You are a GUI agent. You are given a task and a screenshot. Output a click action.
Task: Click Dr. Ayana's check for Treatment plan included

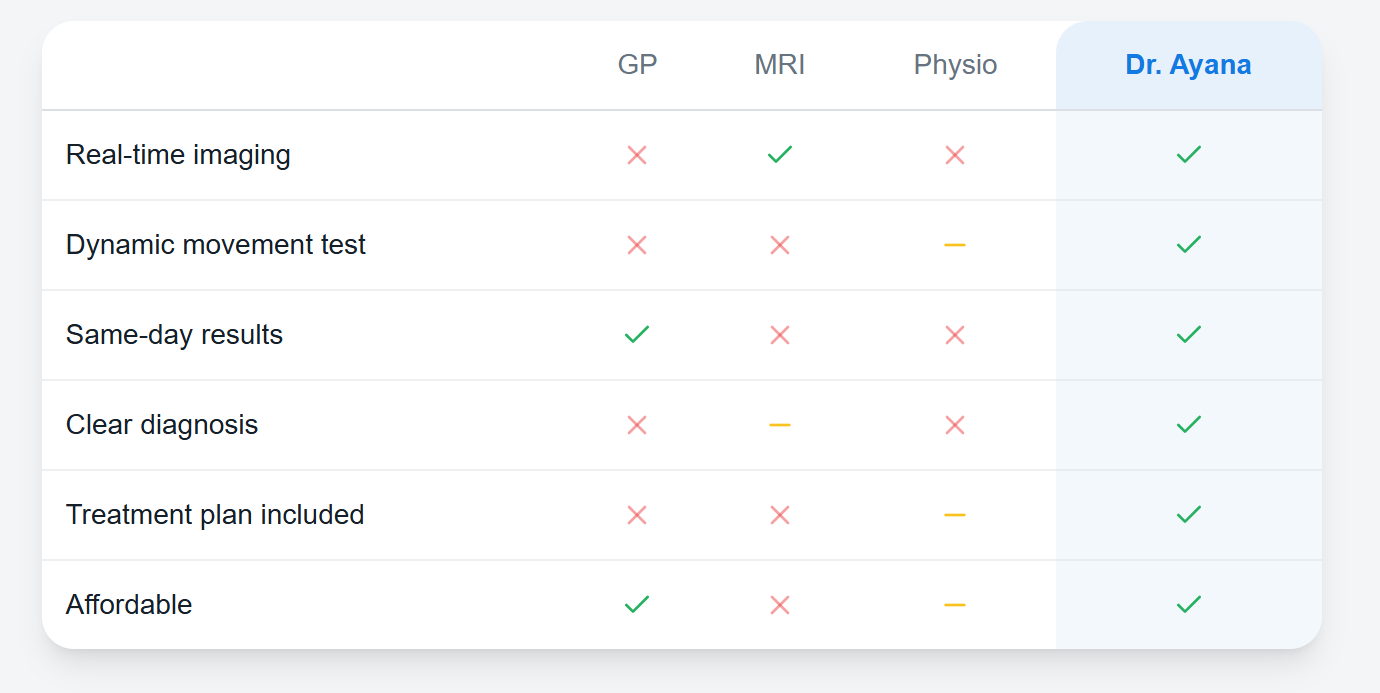tap(1189, 515)
